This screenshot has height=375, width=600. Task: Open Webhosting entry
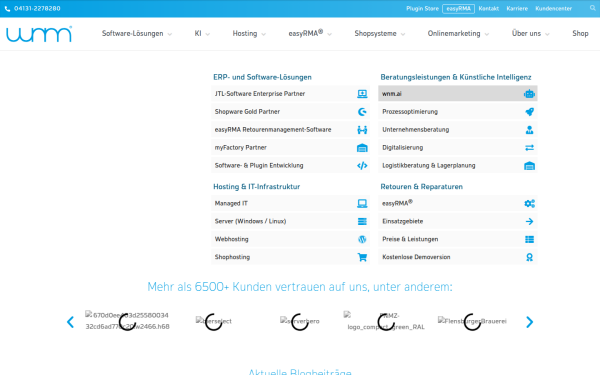tap(290, 240)
